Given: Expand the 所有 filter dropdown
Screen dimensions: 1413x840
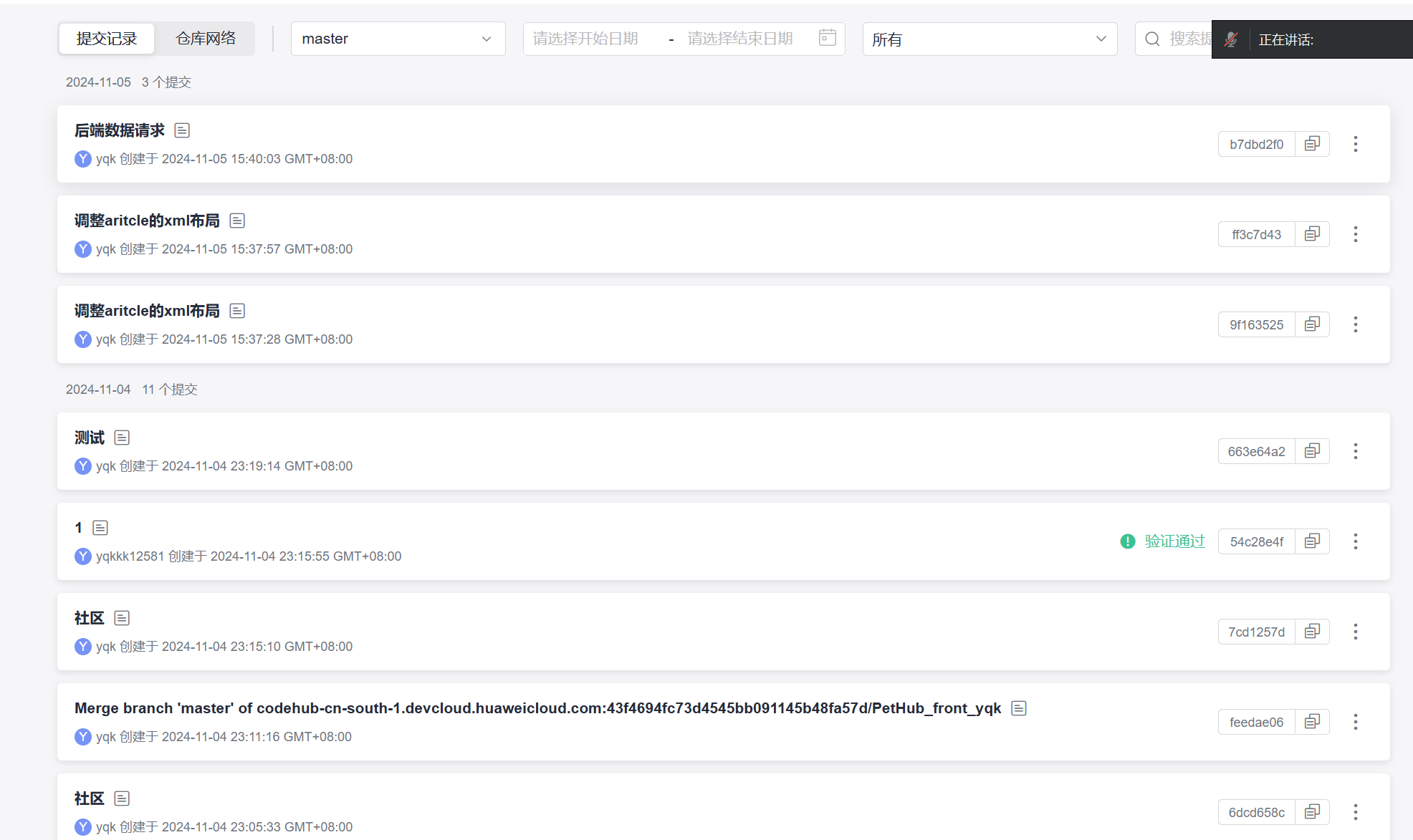Looking at the screenshot, I should tap(989, 39).
